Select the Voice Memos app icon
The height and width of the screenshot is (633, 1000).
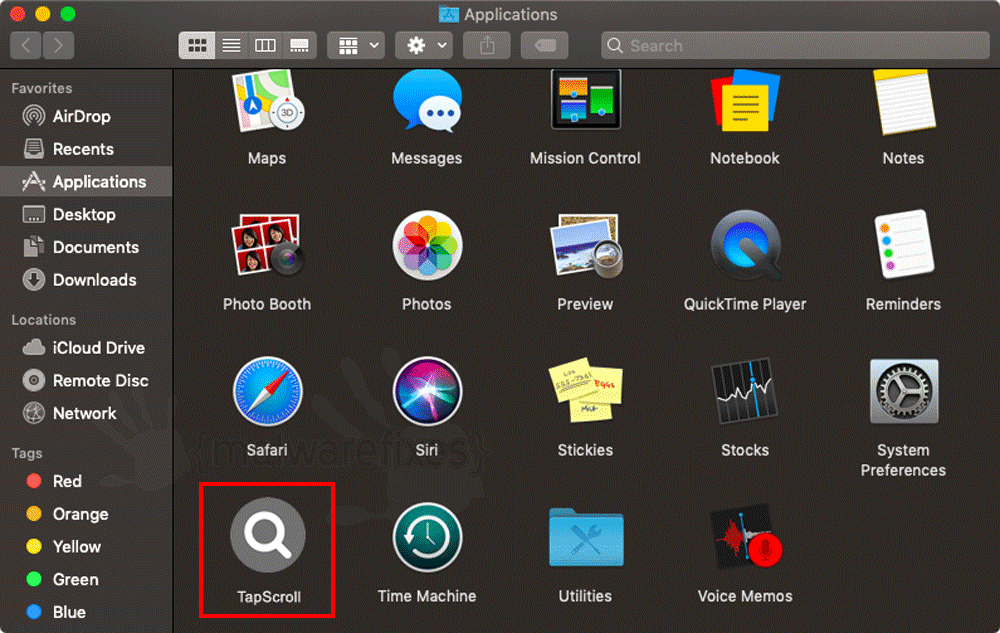745,537
